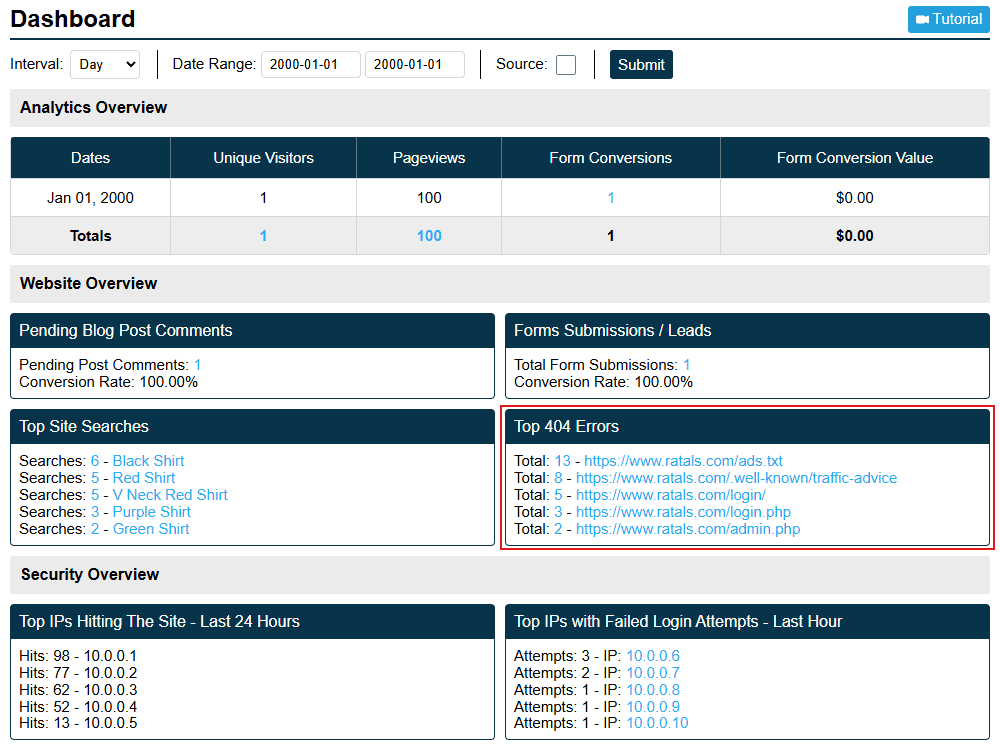
Task: Click the Security Overview section heading
Action: click(x=90, y=575)
